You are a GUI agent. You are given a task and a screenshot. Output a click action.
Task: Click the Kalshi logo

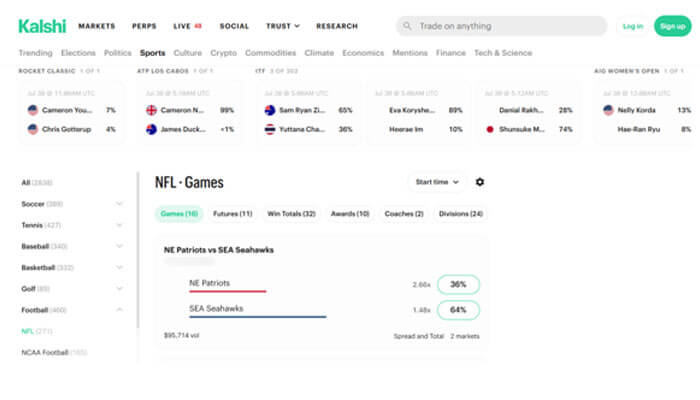[x=42, y=26]
